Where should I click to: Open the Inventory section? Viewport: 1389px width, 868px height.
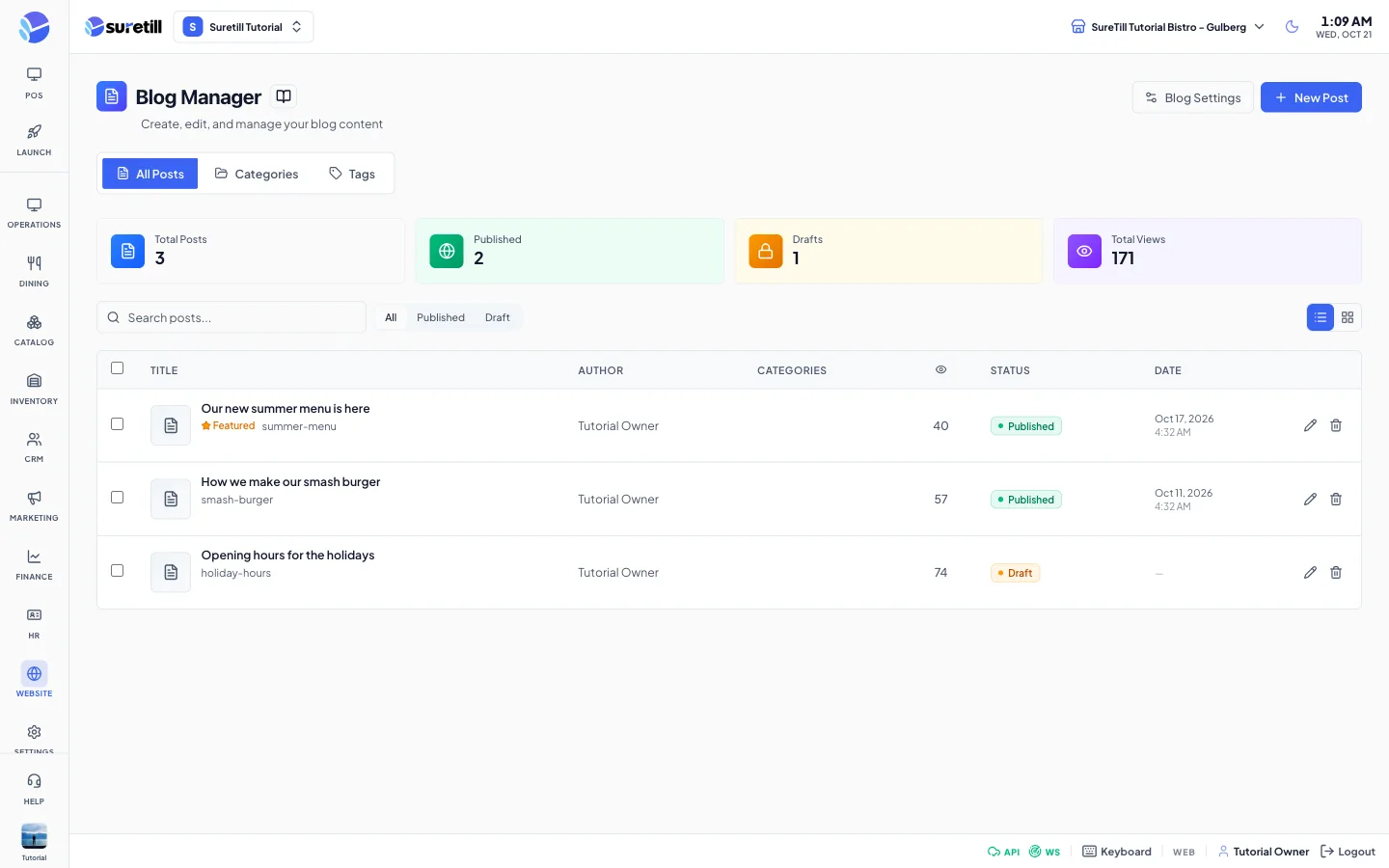(x=34, y=390)
